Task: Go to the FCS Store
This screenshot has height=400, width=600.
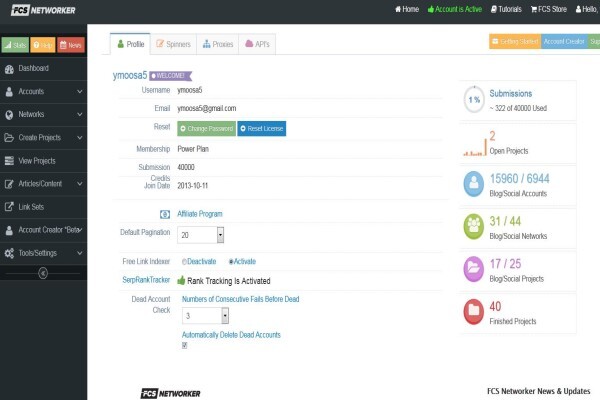Action: click(549, 9)
